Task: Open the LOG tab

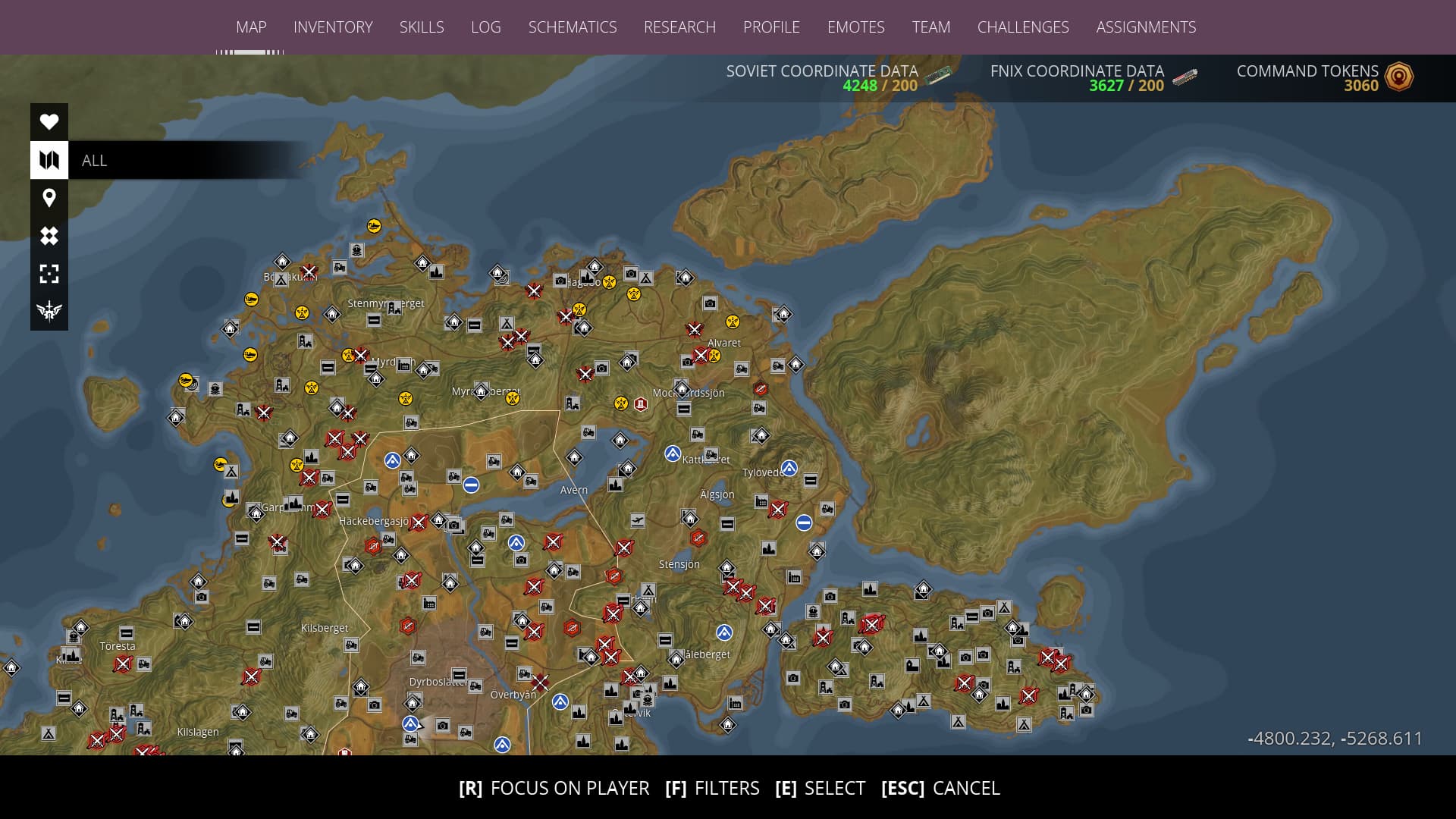Action: click(485, 27)
